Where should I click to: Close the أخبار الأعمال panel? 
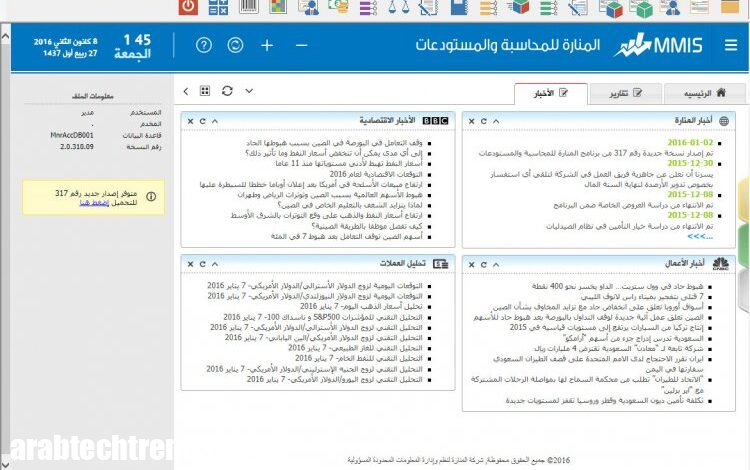(472, 264)
